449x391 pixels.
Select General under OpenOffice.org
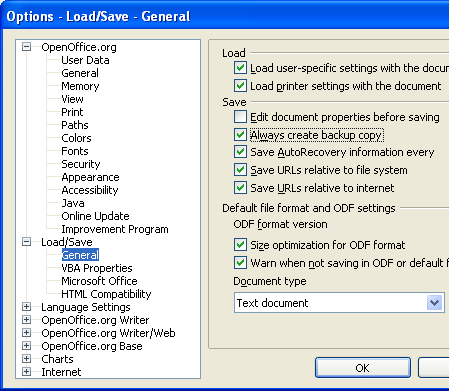coord(80,73)
